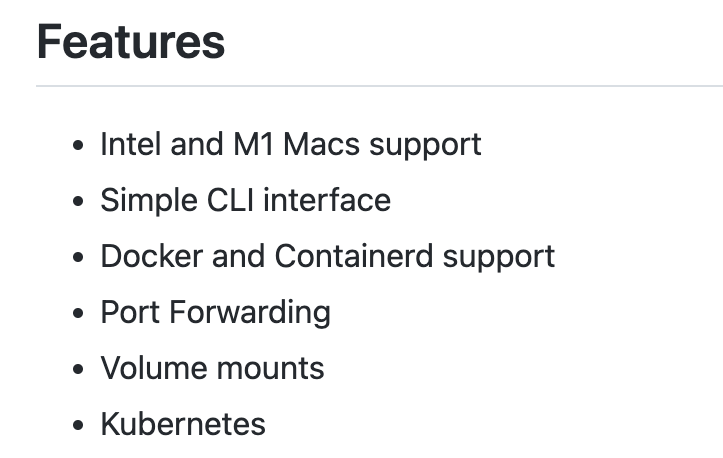Screen dimensions: 723x458
Task: Click the Port Forwarding list item
Action: 215,312
